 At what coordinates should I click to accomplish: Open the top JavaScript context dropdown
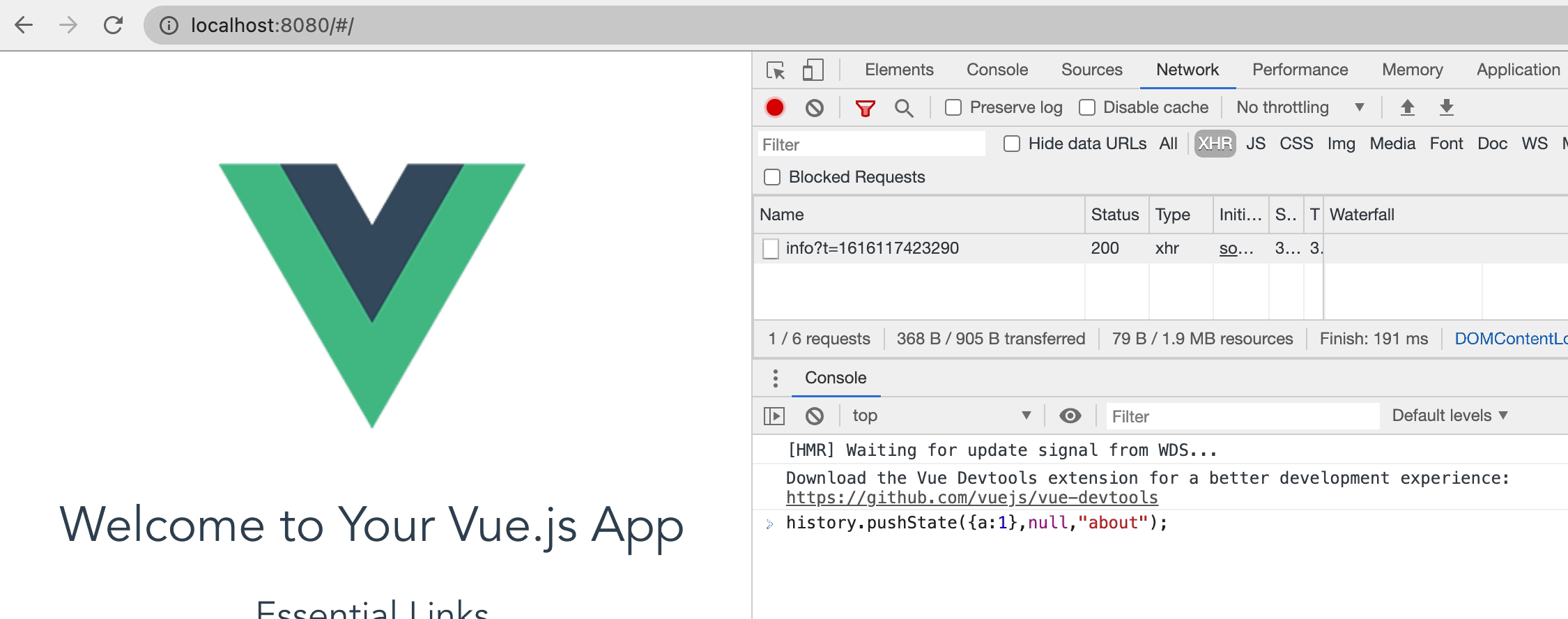[941, 415]
